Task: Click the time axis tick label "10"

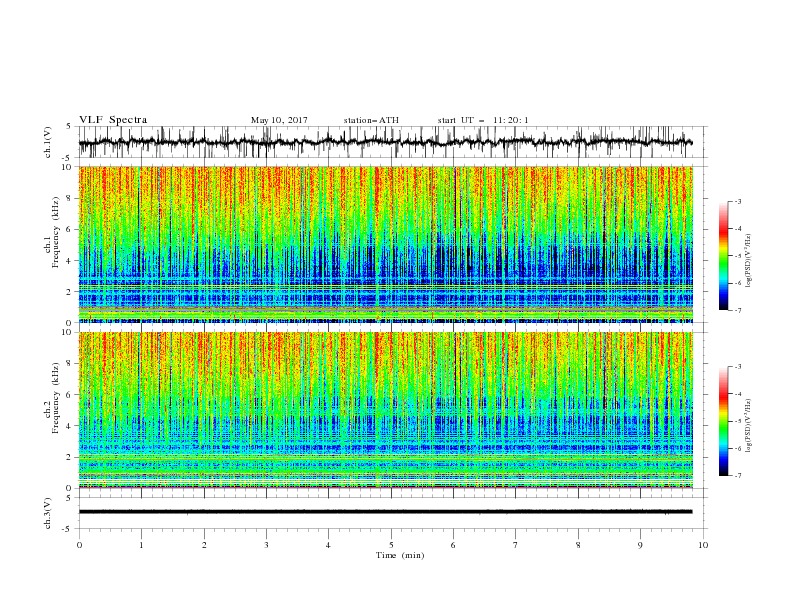Action: [x=703, y=545]
